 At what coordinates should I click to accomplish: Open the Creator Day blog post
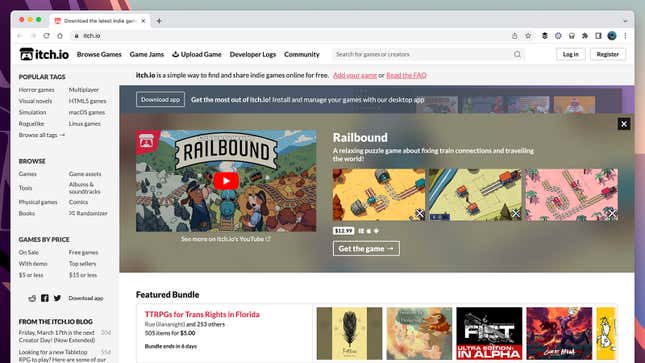[57, 336]
